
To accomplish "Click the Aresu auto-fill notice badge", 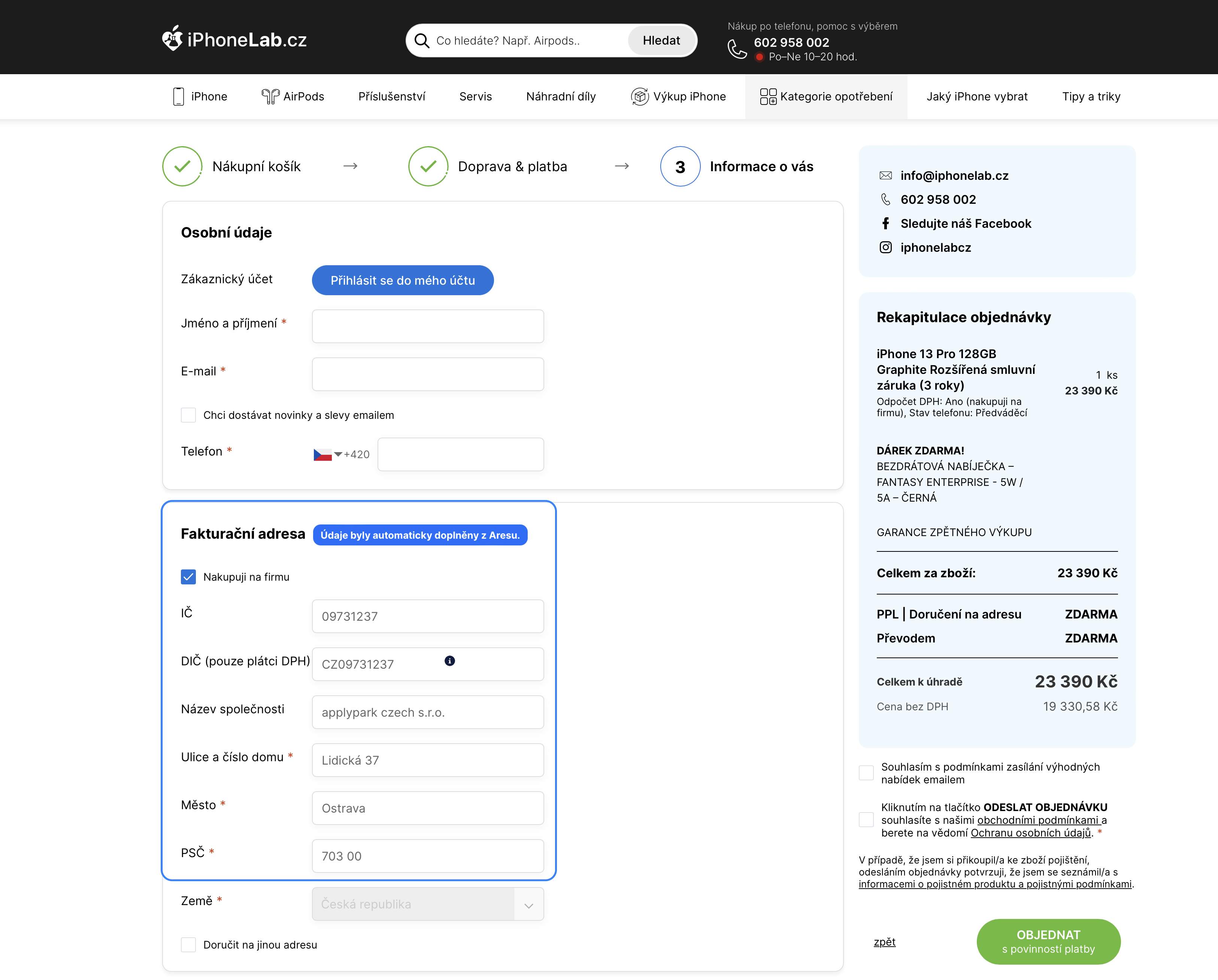I will (420, 535).
